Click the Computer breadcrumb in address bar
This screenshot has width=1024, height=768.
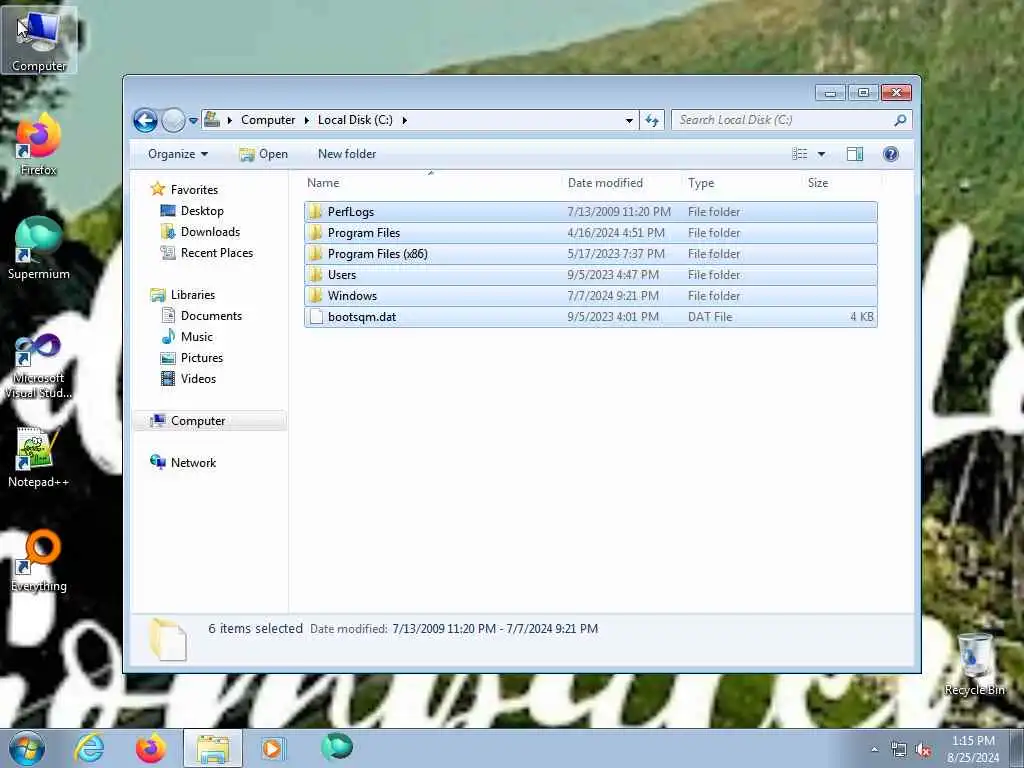pos(268,120)
